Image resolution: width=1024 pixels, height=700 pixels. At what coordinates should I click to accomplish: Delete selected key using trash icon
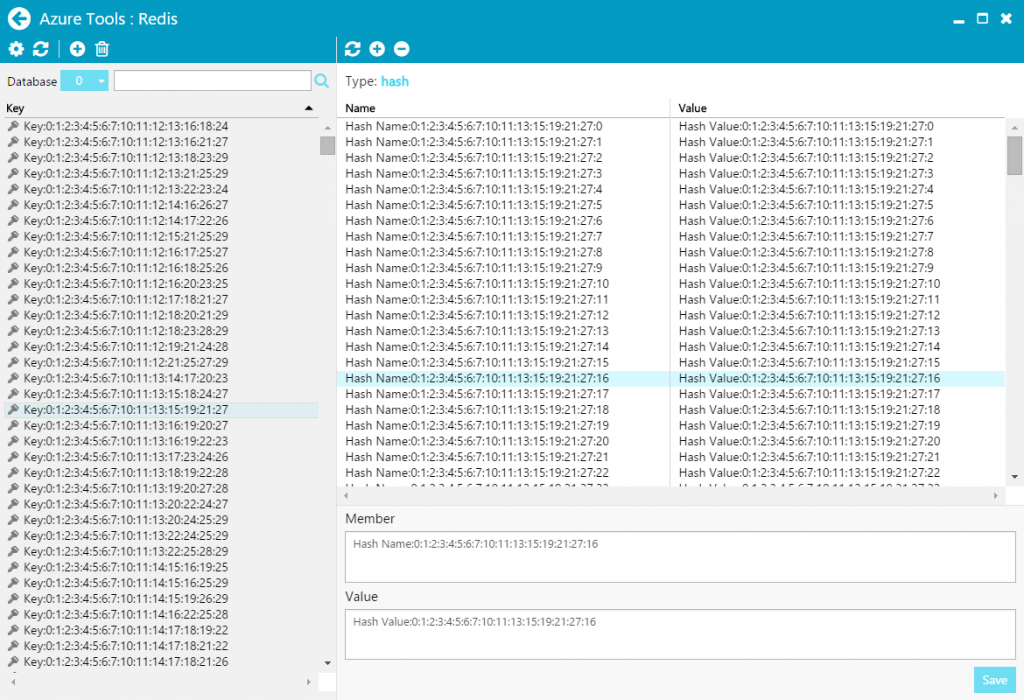click(x=102, y=49)
